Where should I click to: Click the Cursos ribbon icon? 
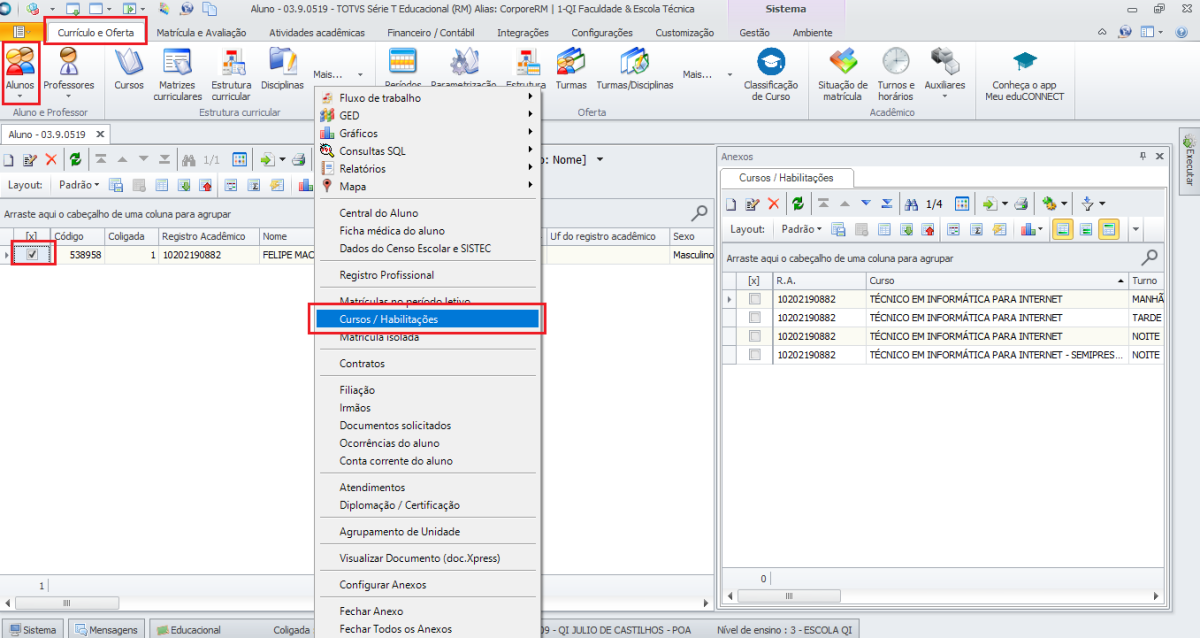[129, 70]
